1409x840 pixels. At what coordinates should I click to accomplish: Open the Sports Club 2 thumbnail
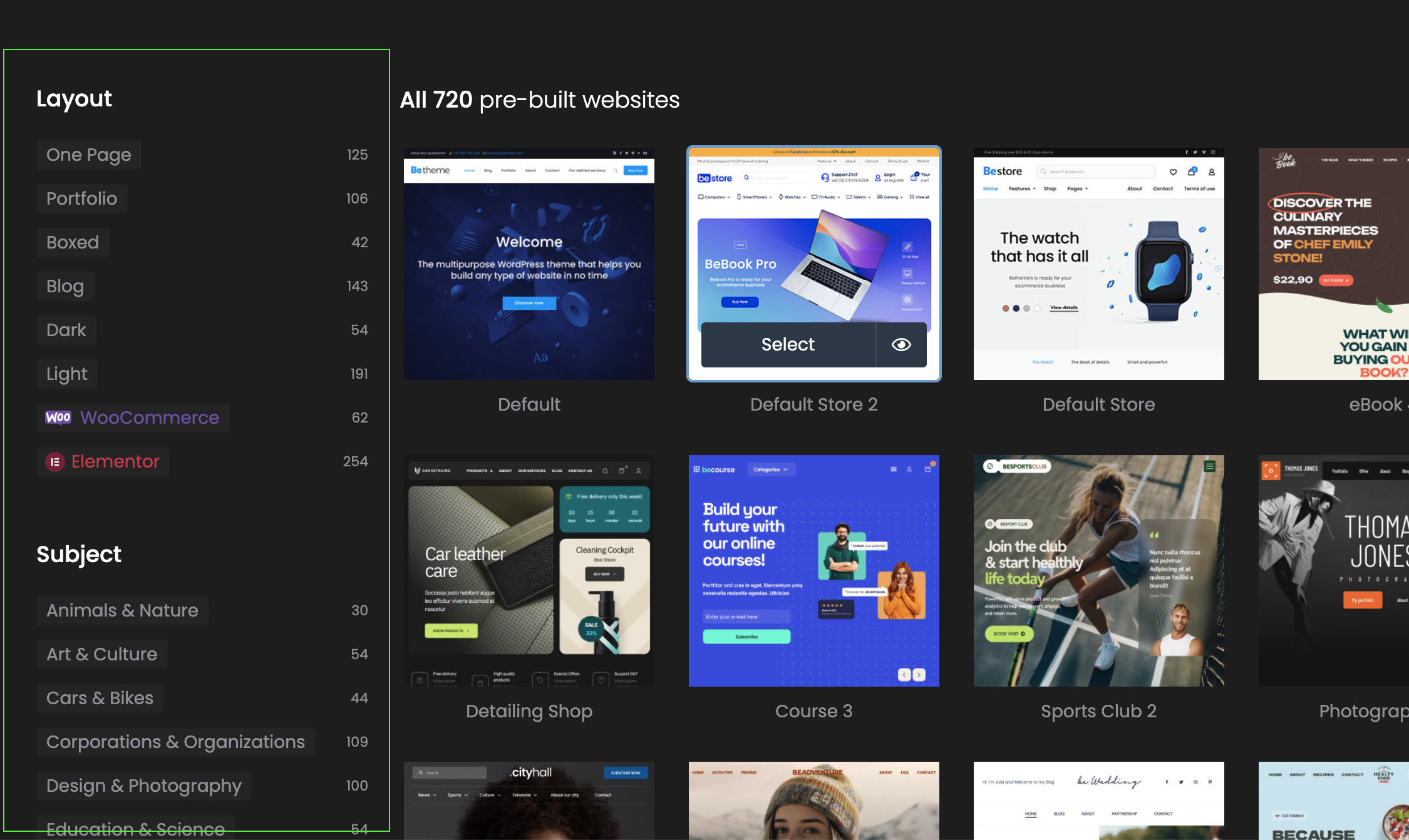(x=1098, y=570)
